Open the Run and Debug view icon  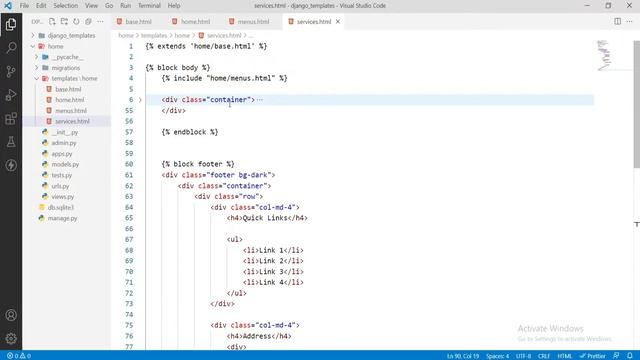click(11, 95)
